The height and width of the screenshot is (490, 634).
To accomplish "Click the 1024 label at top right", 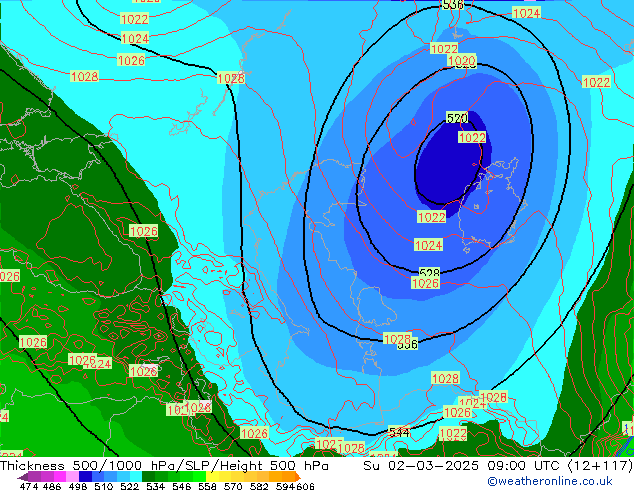I will click(526, 13).
